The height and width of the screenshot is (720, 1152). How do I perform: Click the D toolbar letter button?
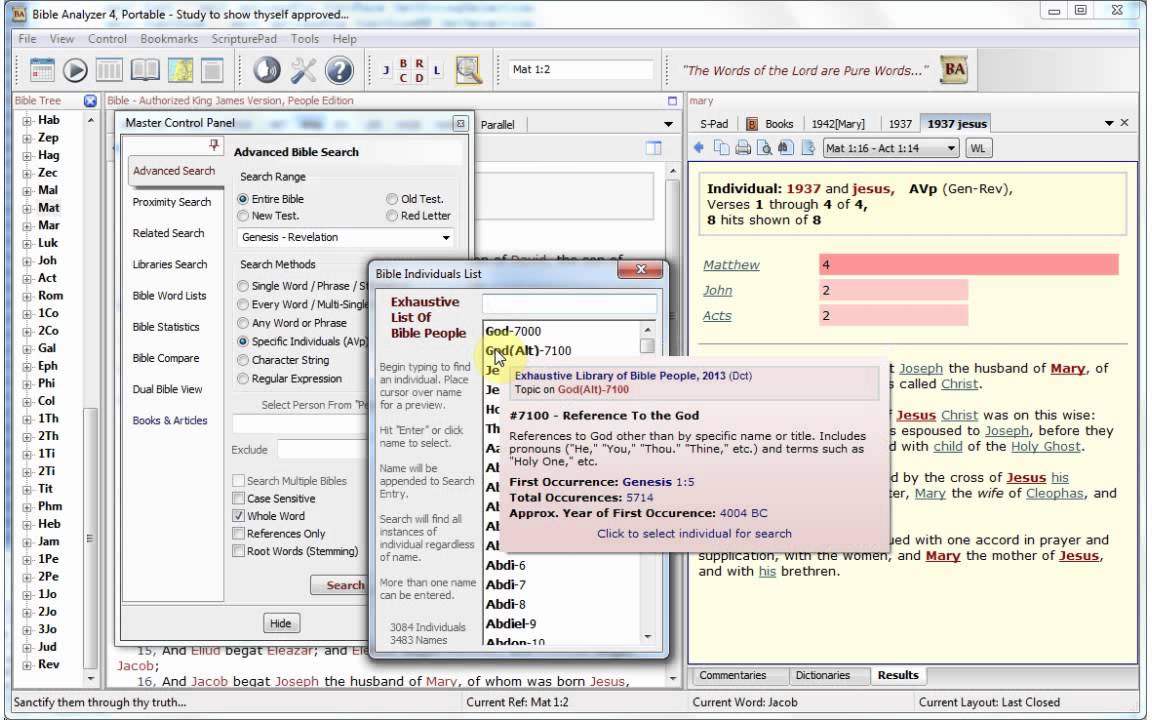[419, 78]
